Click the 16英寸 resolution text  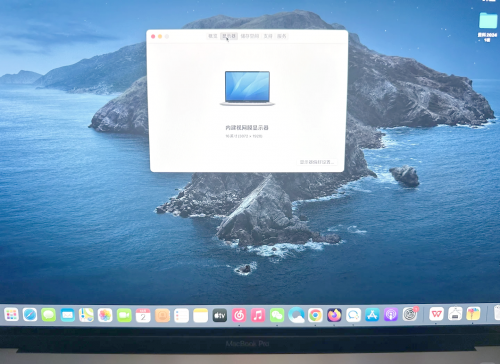244,136
